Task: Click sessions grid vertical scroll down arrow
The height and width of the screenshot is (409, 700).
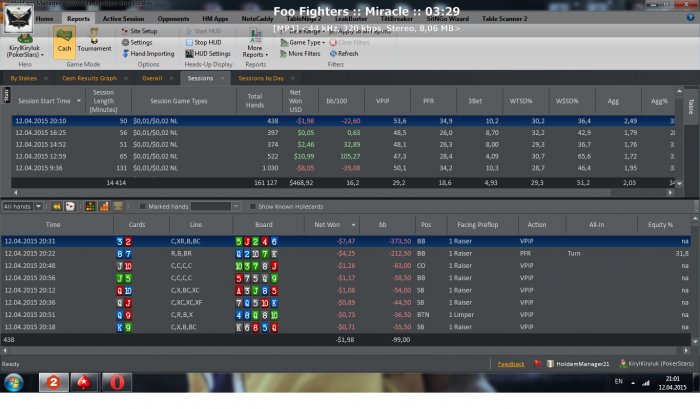Action: click(x=679, y=183)
